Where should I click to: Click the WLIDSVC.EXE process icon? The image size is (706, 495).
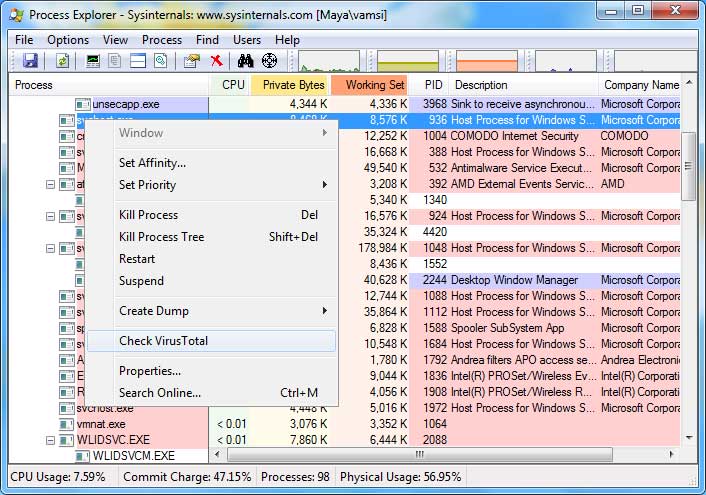pos(67,440)
